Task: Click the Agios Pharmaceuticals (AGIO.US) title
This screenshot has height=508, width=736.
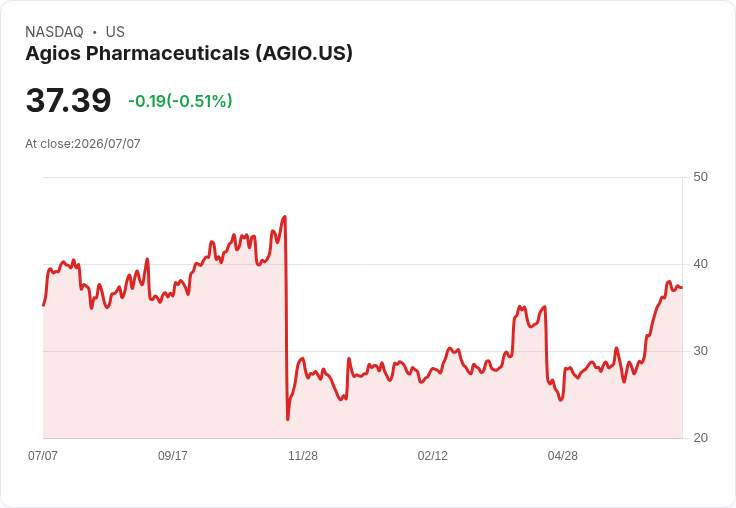Action: tap(189, 53)
